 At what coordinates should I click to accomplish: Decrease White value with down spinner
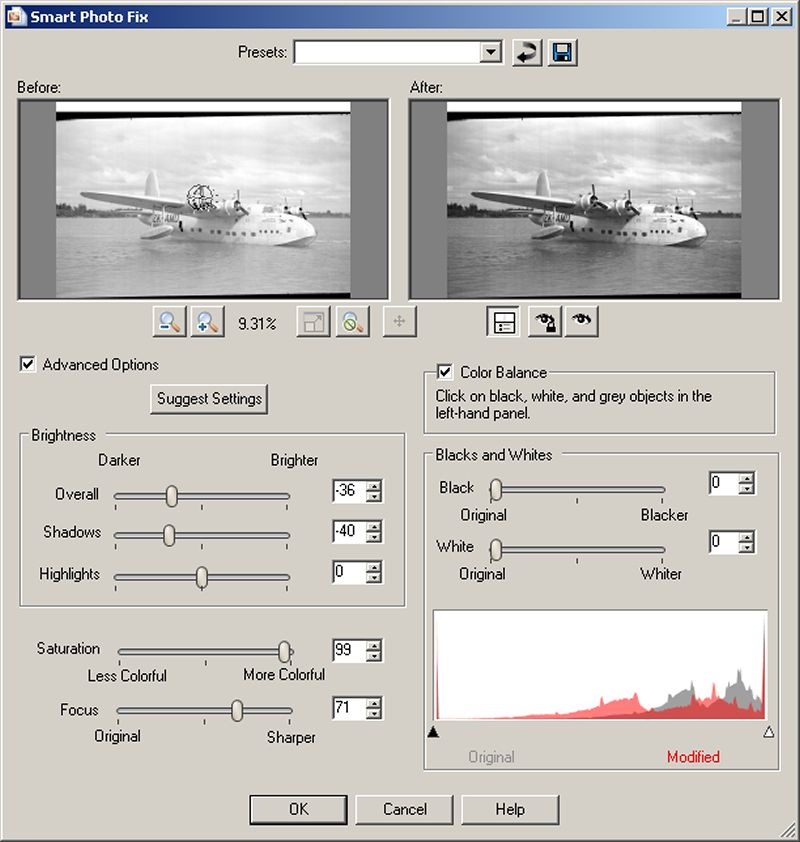point(746,547)
